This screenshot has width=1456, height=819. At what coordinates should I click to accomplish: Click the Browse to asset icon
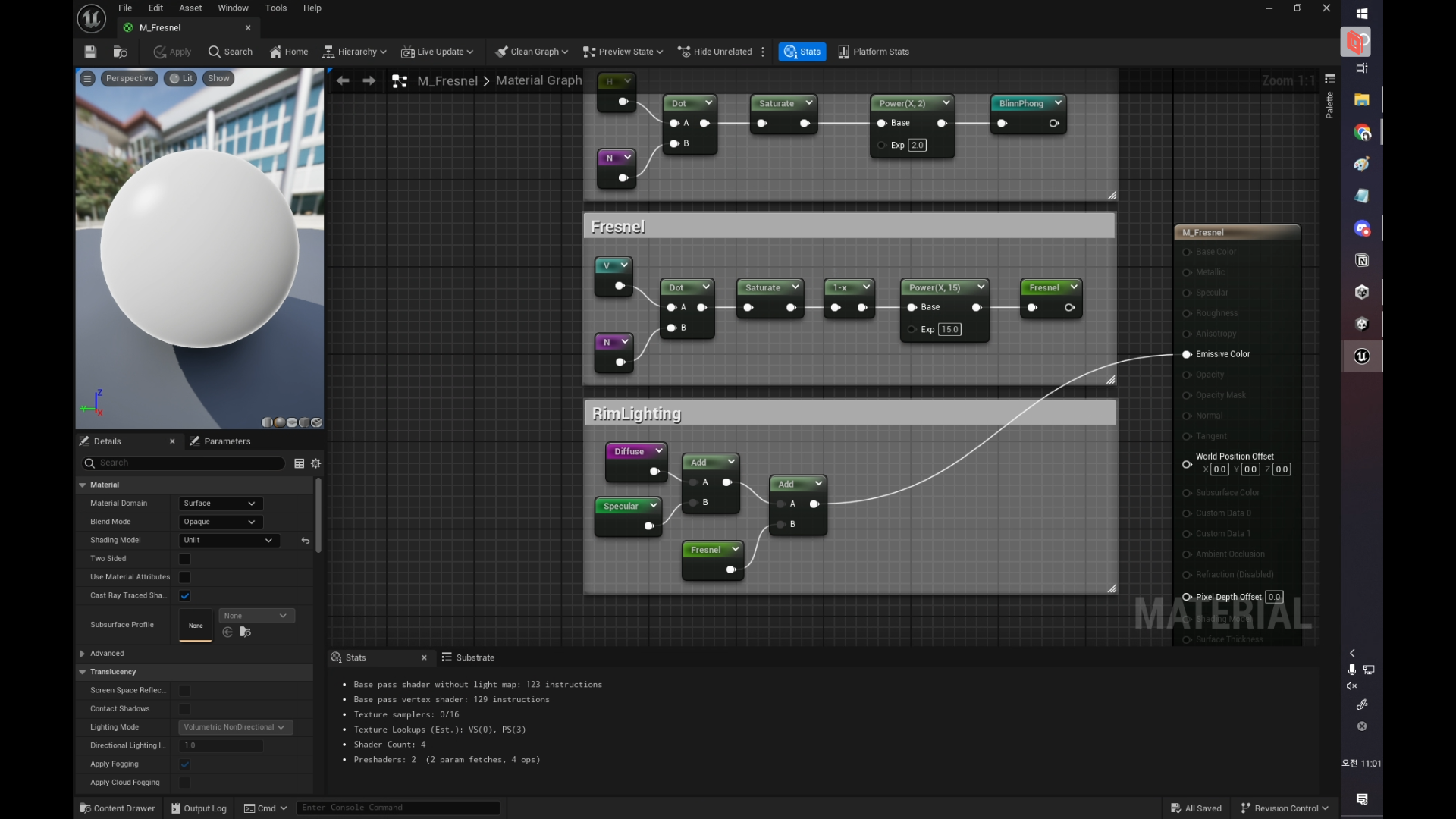tap(120, 52)
